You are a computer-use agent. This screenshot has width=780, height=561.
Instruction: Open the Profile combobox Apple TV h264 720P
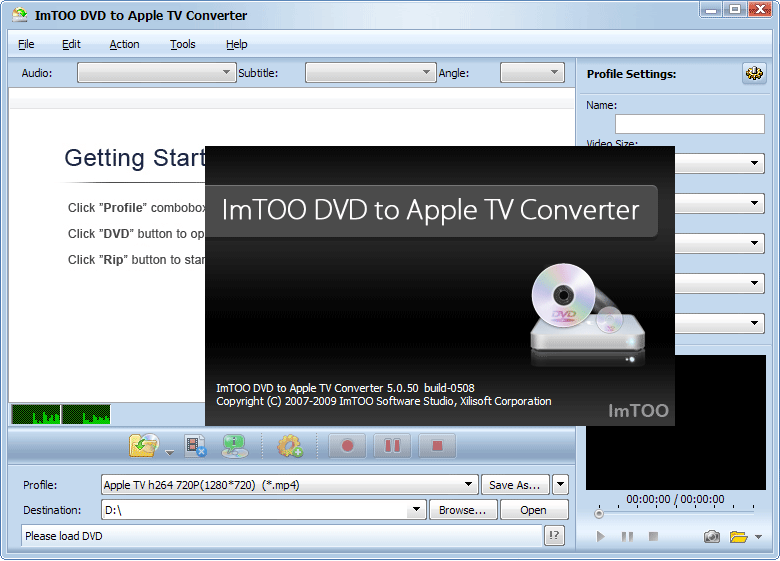(x=290, y=484)
